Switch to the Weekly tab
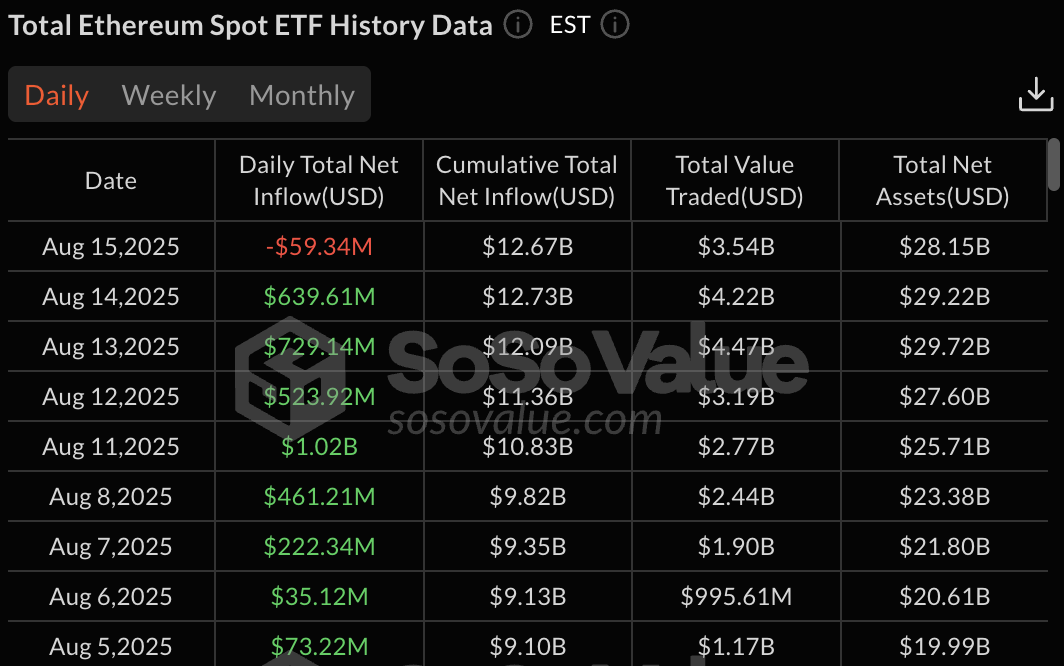Viewport: 1064px width, 666px height. [x=168, y=95]
